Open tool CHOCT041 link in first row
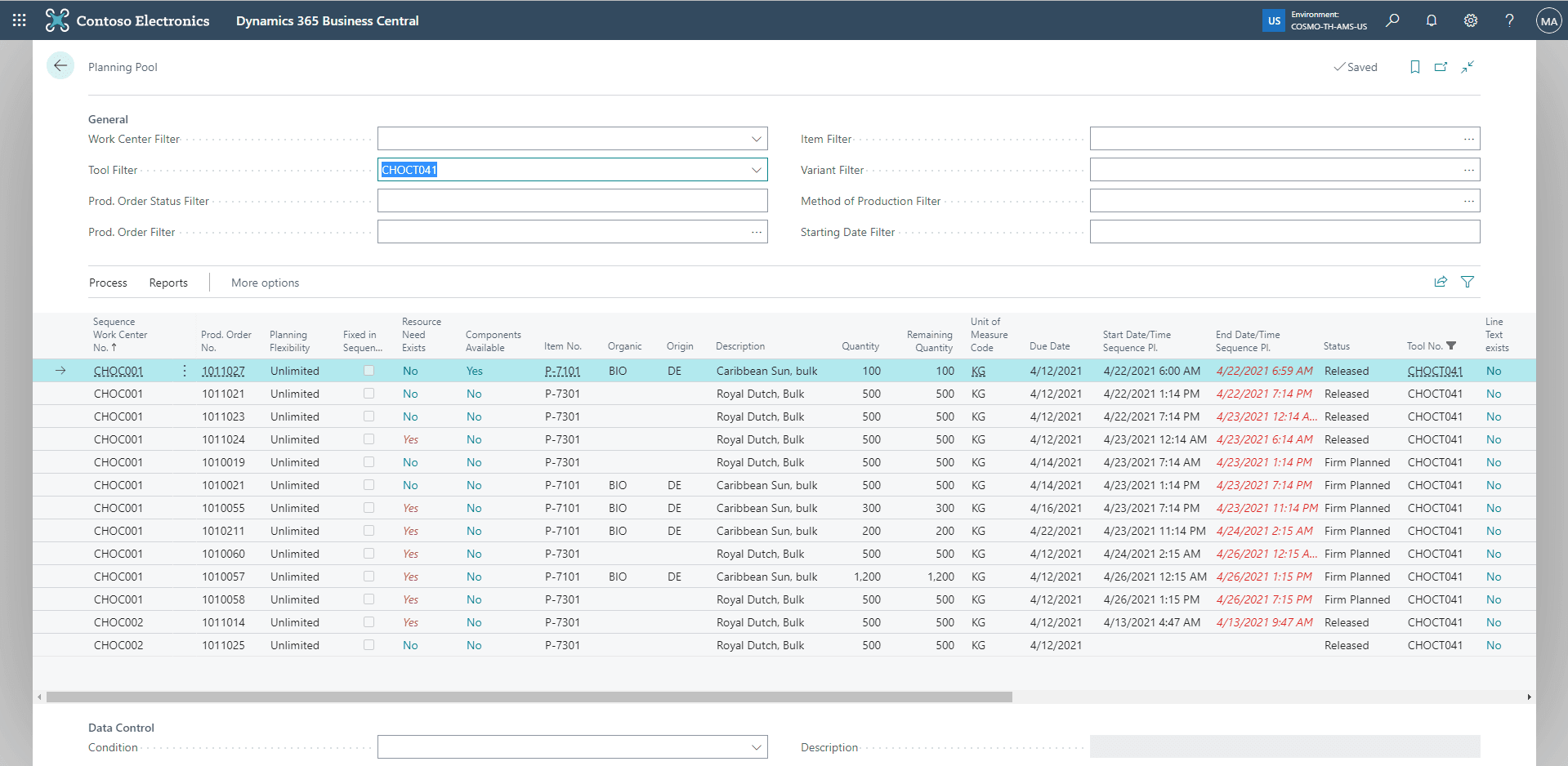 [x=1435, y=371]
